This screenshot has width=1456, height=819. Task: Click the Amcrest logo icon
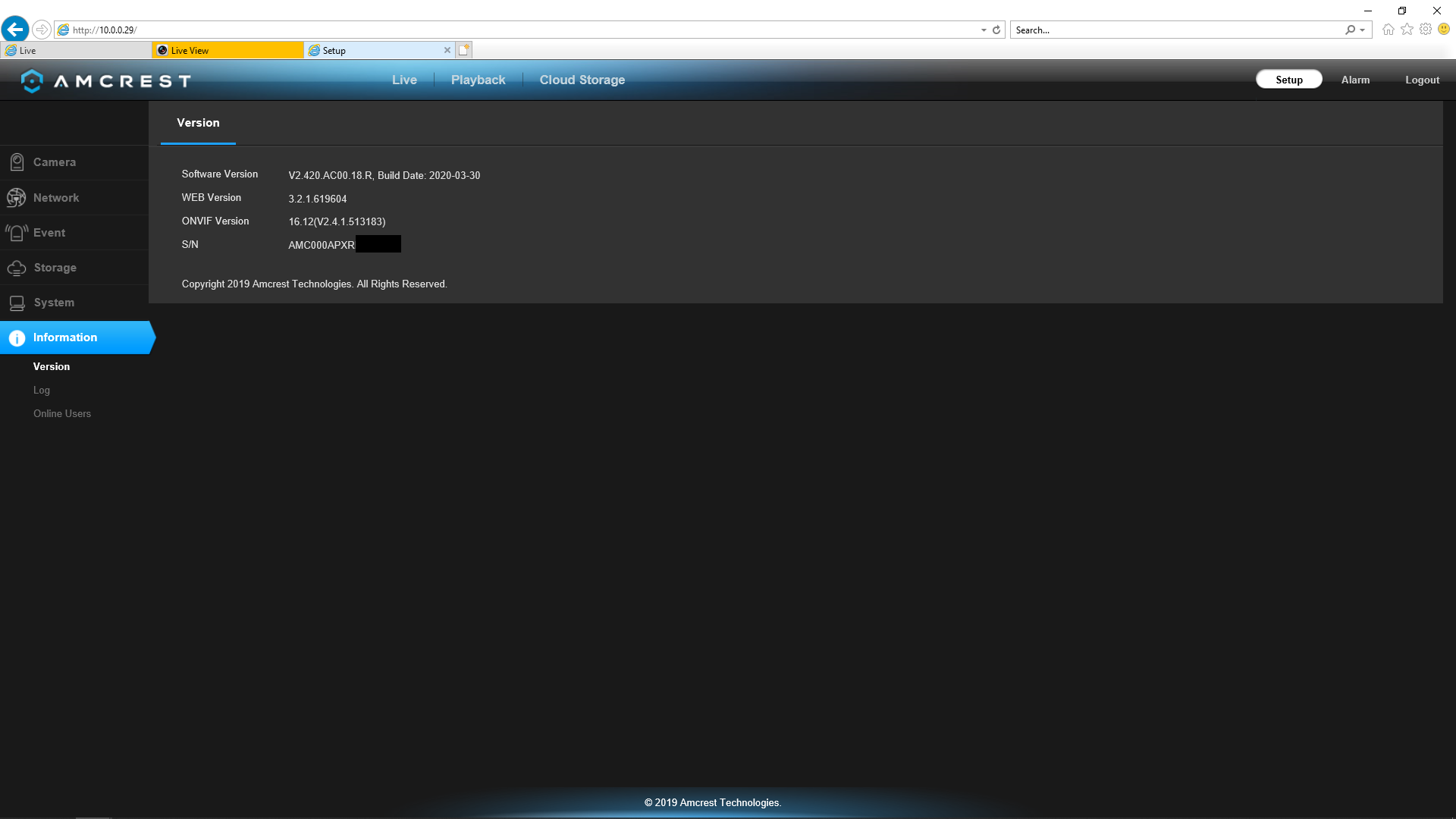tap(32, 80)
